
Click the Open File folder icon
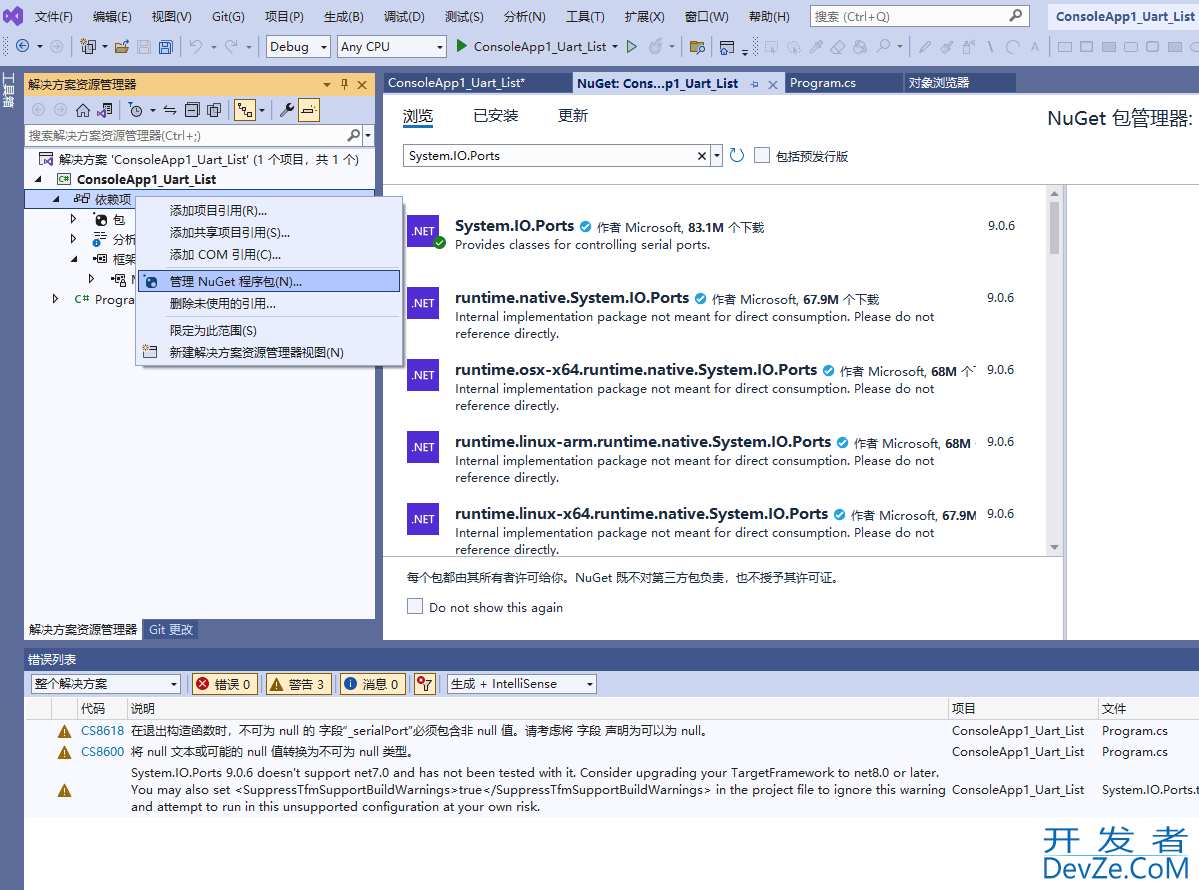[x=122, y=47]
